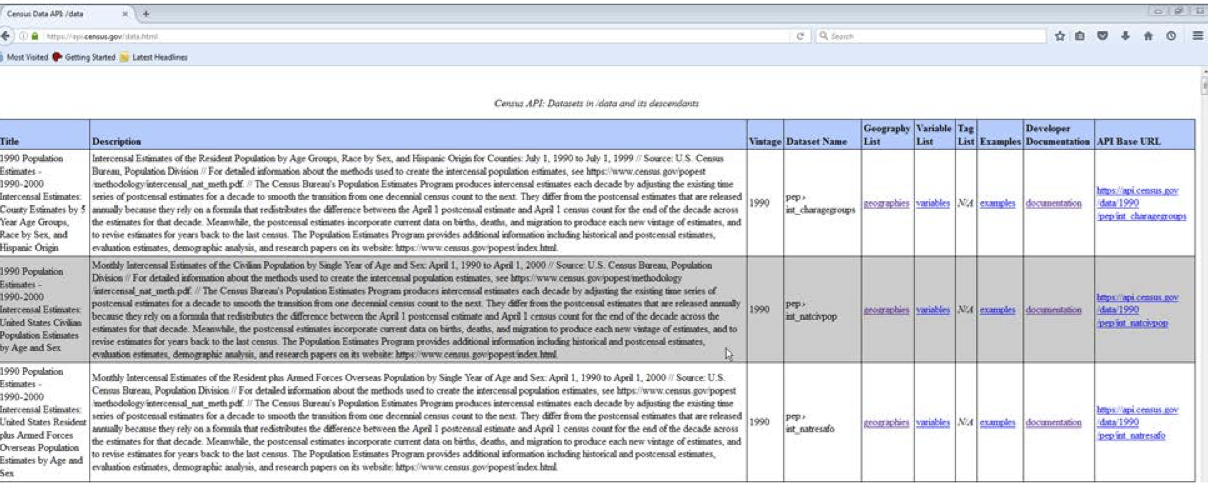Image resolution: width=1208 pixels, height=484 pixels.
Task: Select the Census Data API /data tab
Action: 66,14
